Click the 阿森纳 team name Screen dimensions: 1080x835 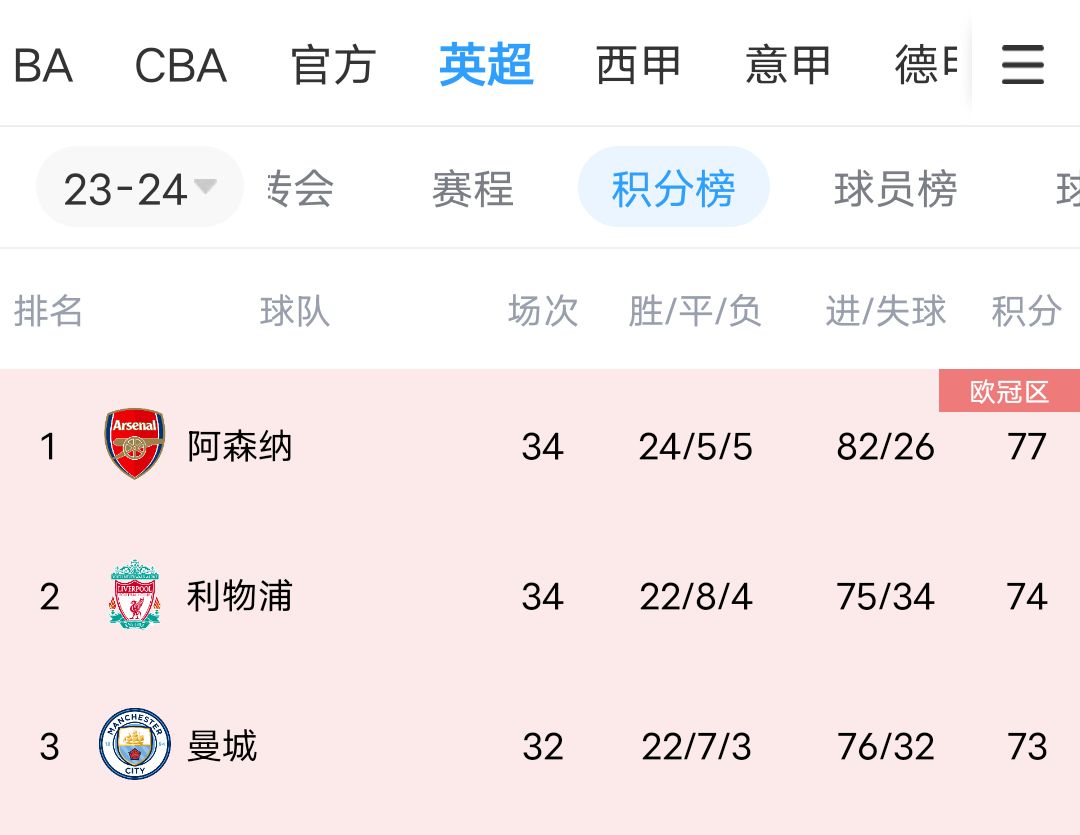240,446
